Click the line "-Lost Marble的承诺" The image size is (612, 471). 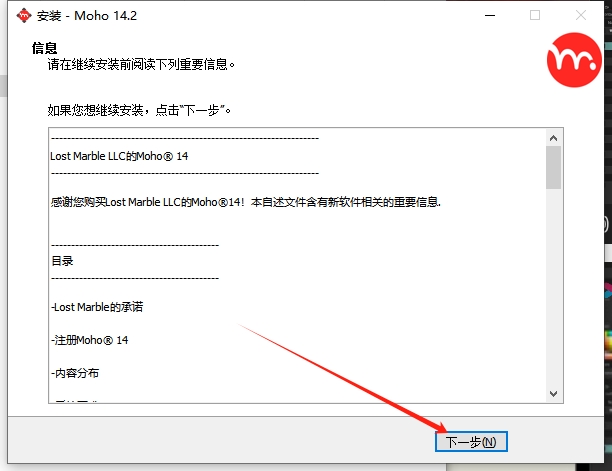click(97, 307)
